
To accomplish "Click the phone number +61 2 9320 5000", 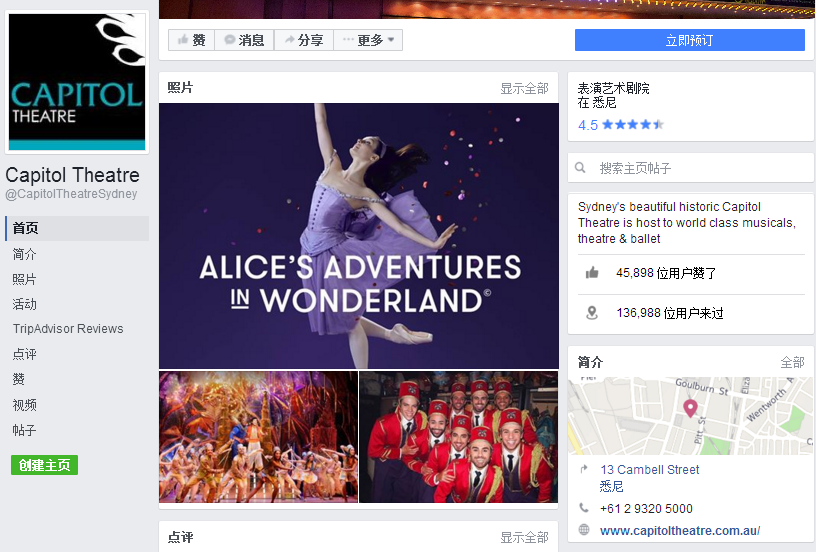I will 646,509.
